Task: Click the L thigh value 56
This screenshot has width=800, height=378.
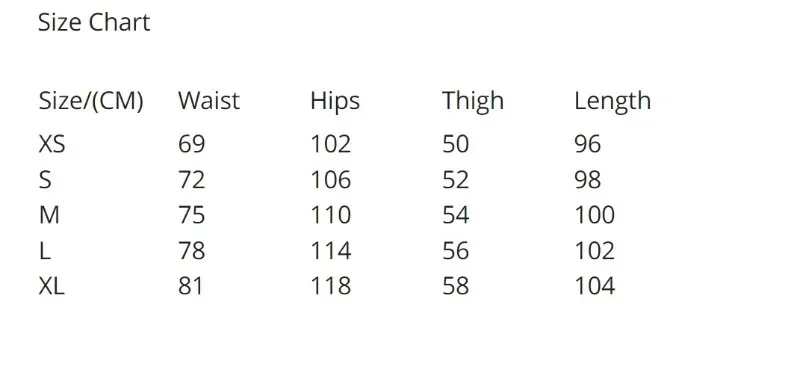Action: coord(456,251)
